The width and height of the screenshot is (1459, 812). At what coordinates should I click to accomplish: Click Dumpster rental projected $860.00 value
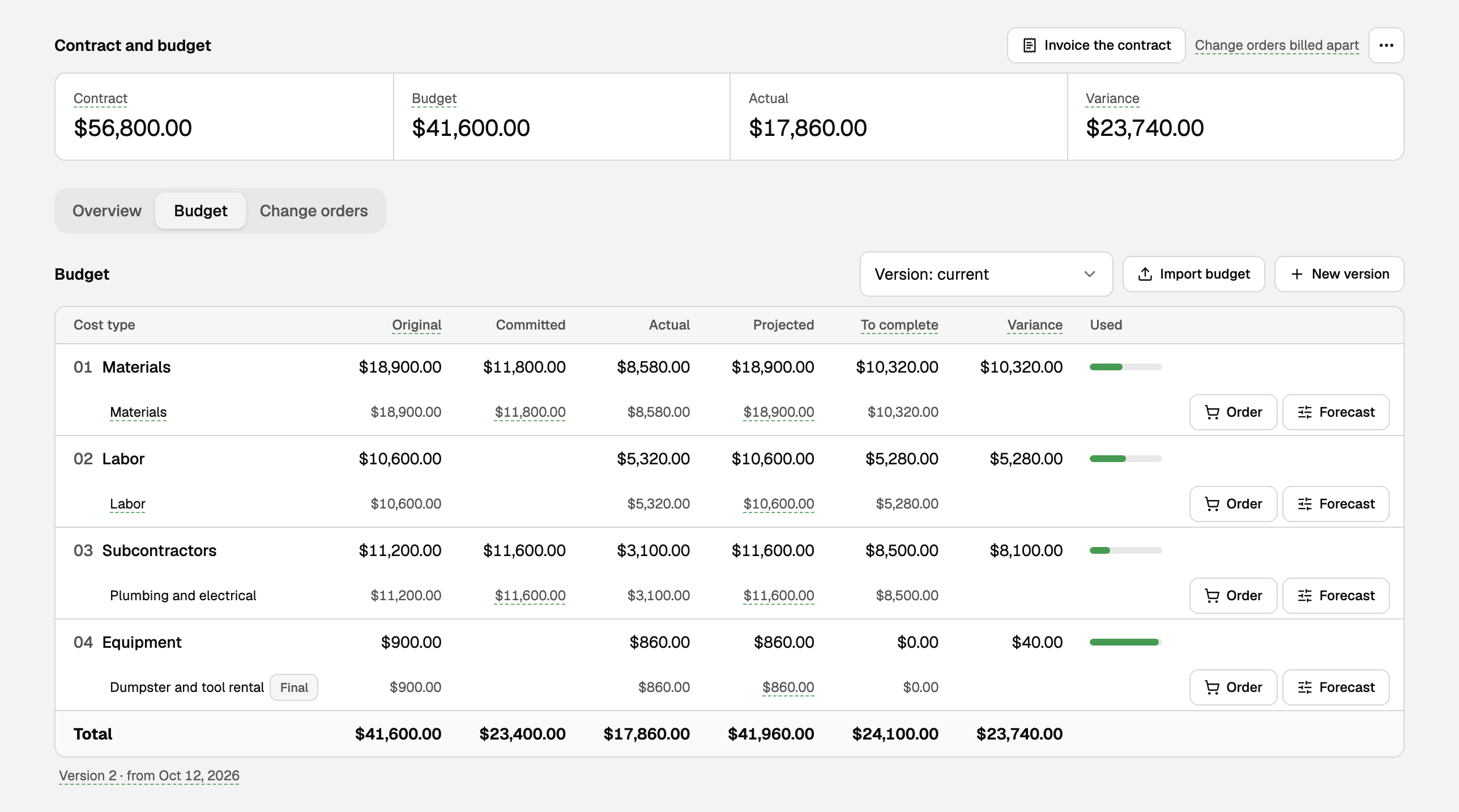click(x=788, y=687)
